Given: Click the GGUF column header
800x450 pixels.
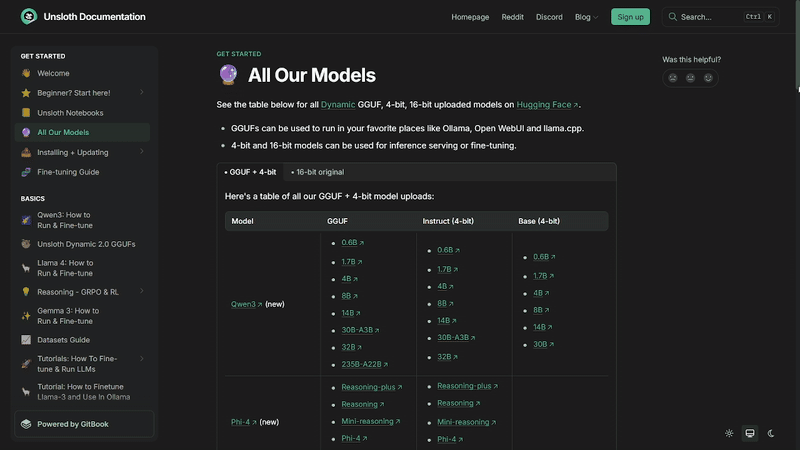Looking at the screenshot, I should [x=337, y=221].
